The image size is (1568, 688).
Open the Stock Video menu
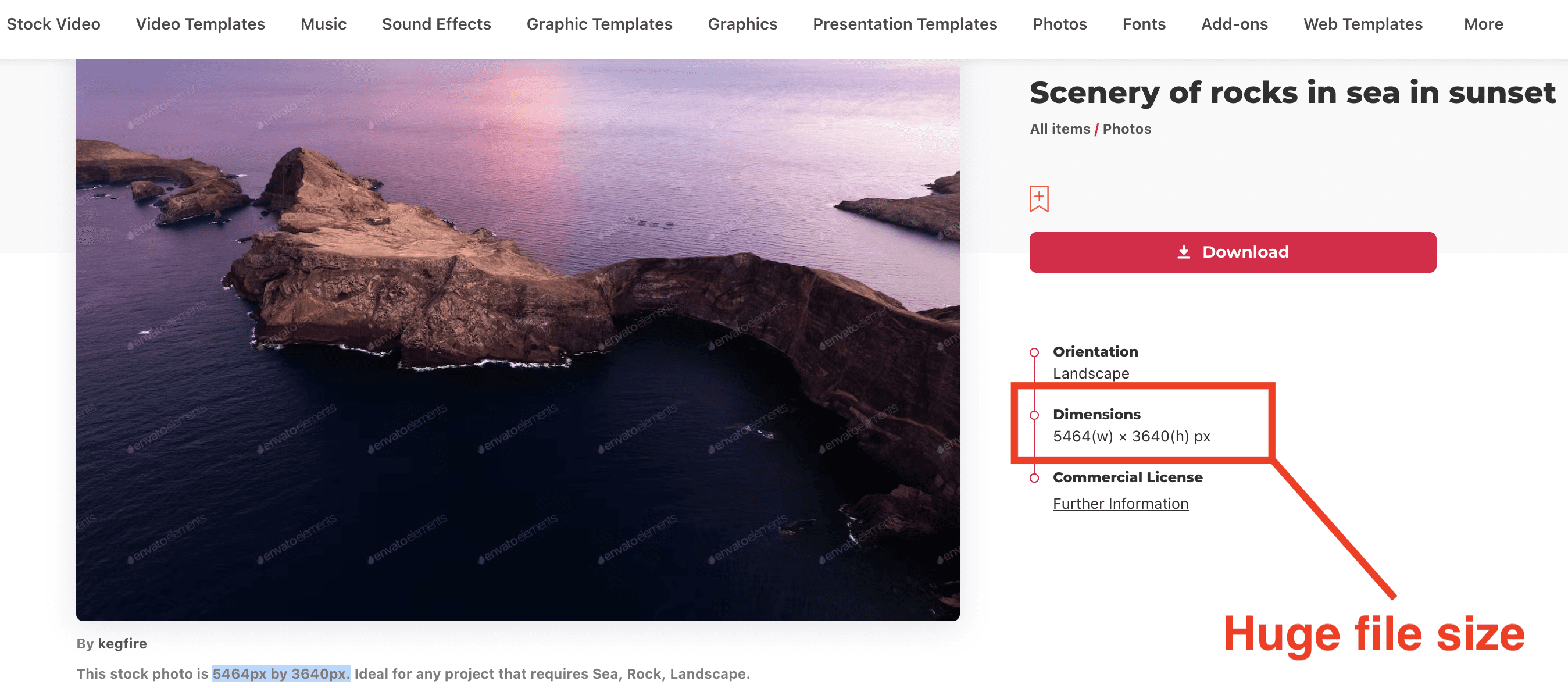(53, 24)
